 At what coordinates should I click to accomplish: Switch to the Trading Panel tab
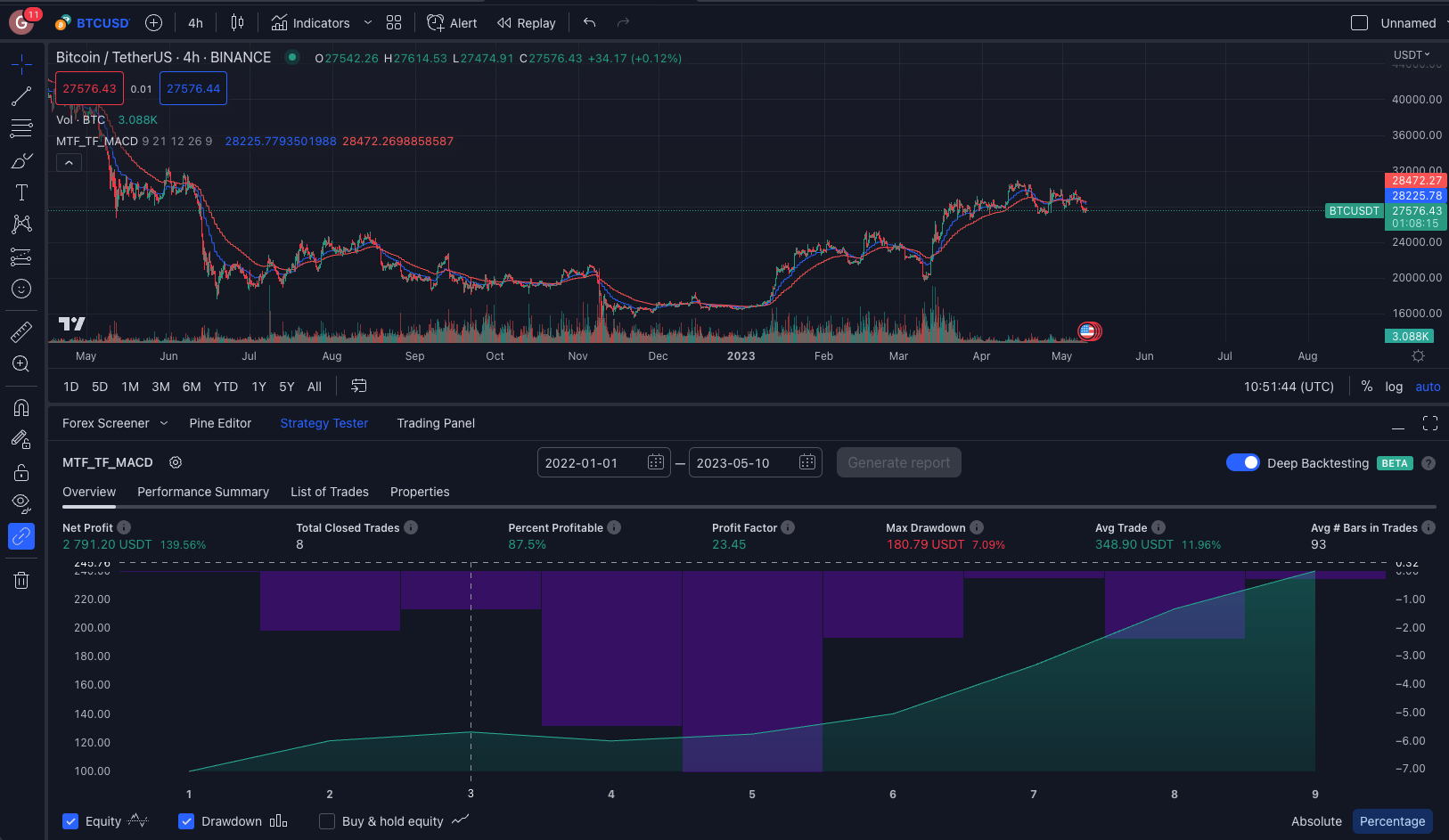[436, 423]
